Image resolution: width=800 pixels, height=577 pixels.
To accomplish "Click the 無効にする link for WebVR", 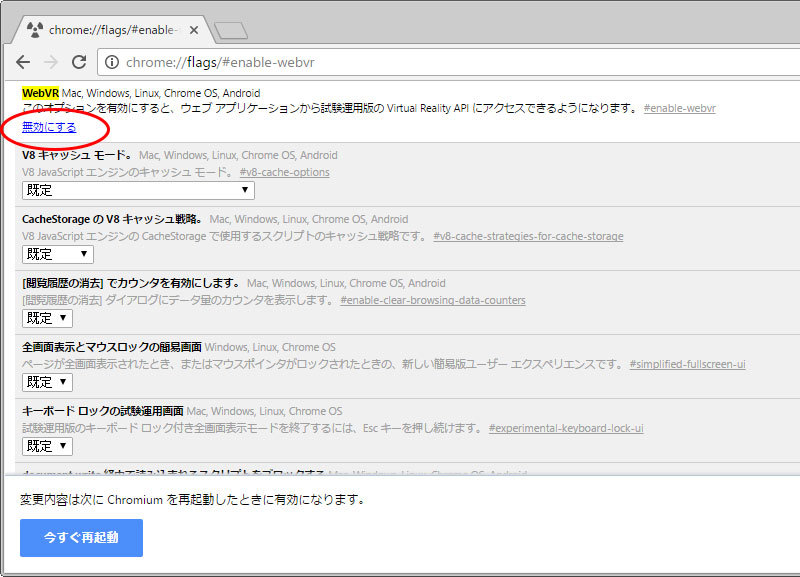I will coord(49,127).
